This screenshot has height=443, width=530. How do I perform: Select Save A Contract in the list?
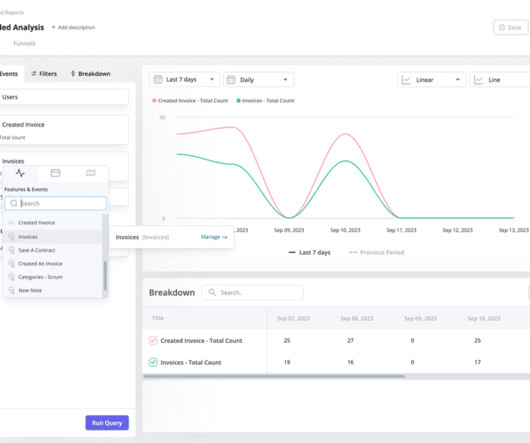[x=52, y=250]
